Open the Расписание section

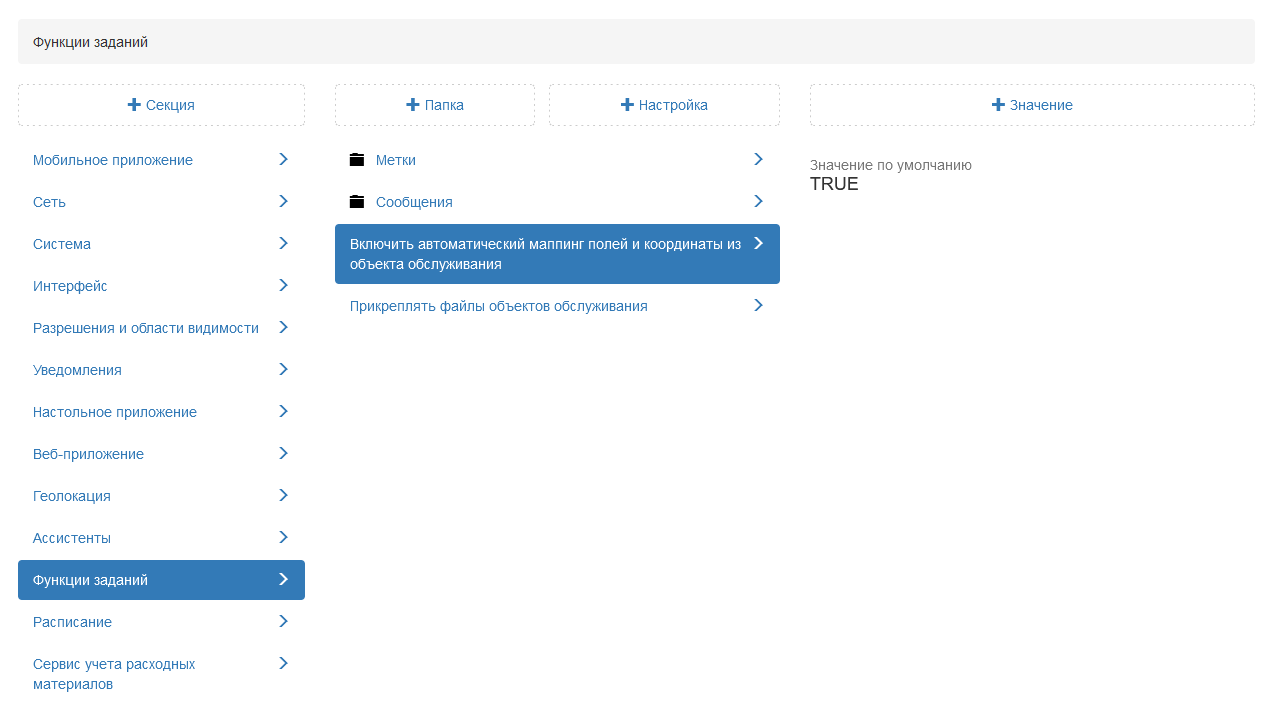72,622
